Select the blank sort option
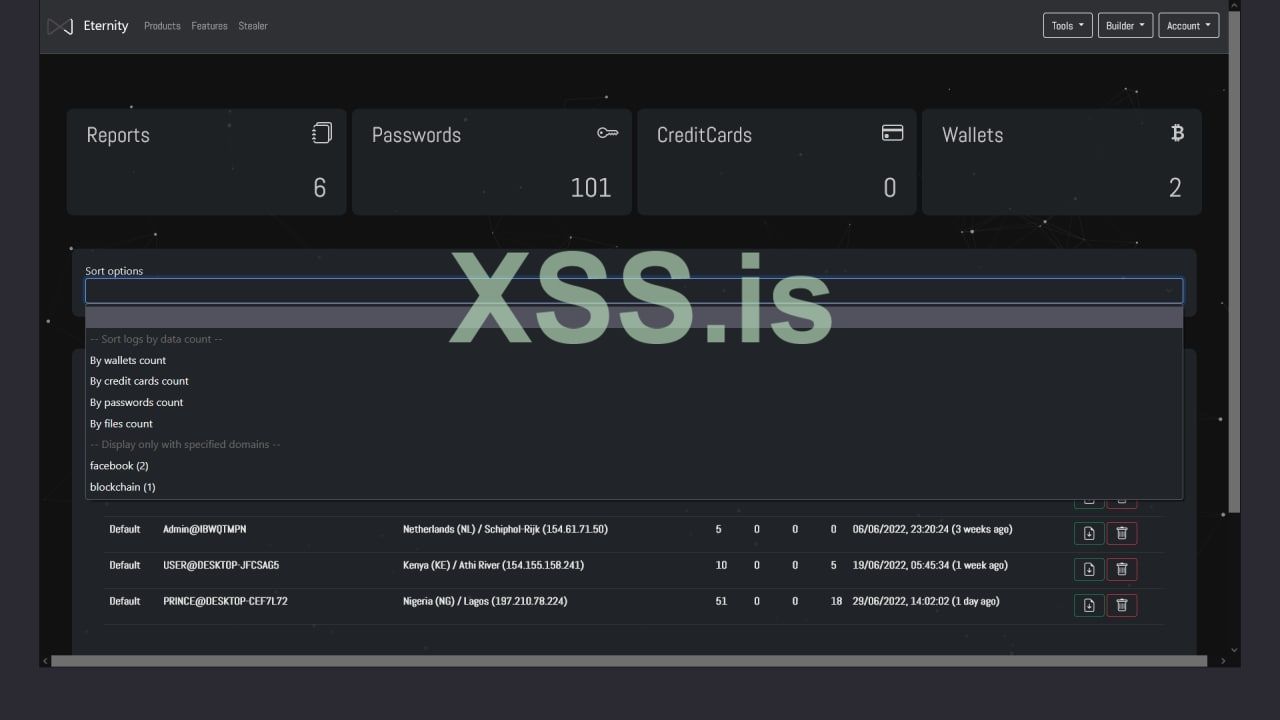 [x=634, y=318]
